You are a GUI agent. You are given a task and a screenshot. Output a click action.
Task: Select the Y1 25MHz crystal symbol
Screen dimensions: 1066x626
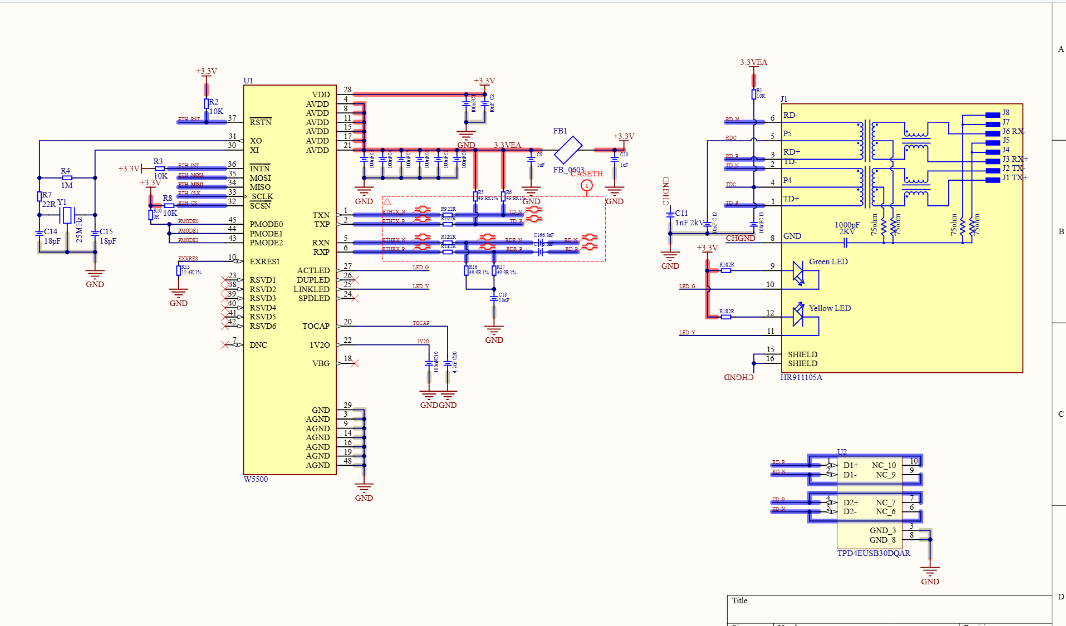67,215
